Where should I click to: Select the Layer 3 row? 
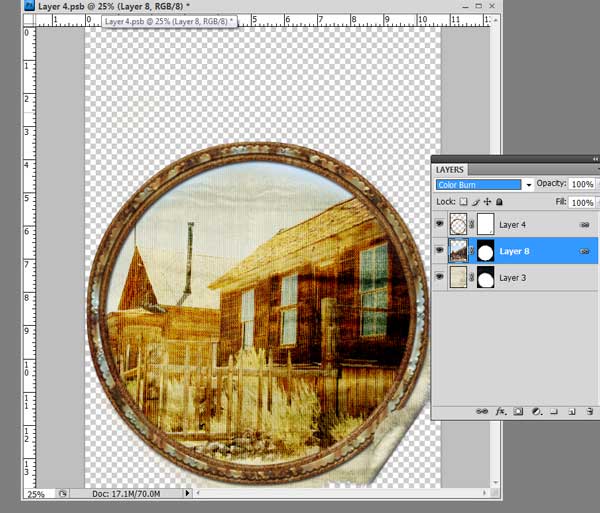click(530, 279)
